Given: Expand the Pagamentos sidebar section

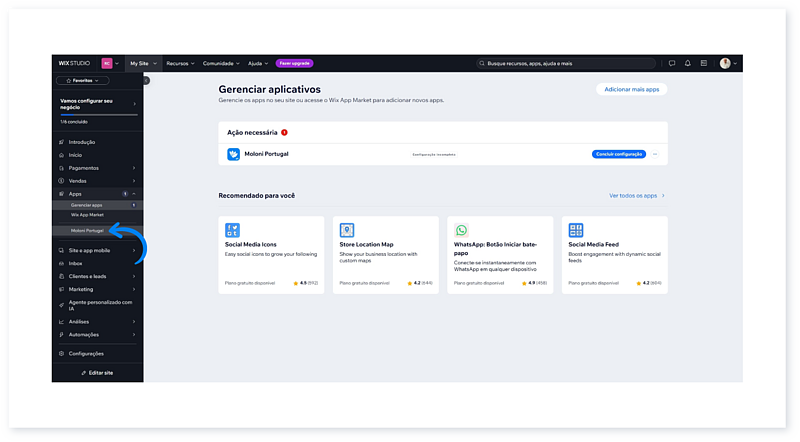Looking at the screenshot, I should click(134, 168).
